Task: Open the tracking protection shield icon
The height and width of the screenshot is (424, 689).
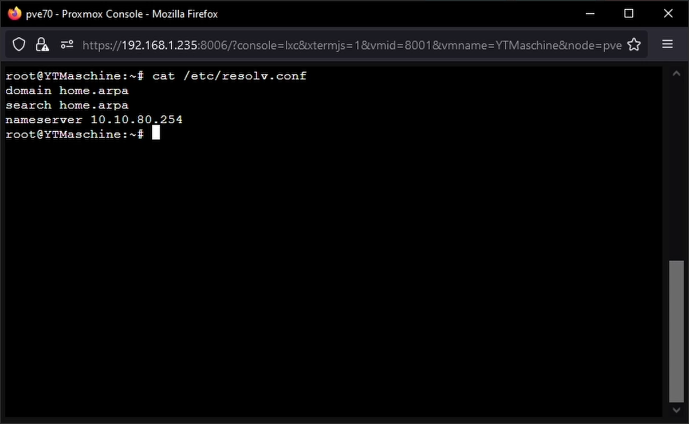Action: coord(19,44)
